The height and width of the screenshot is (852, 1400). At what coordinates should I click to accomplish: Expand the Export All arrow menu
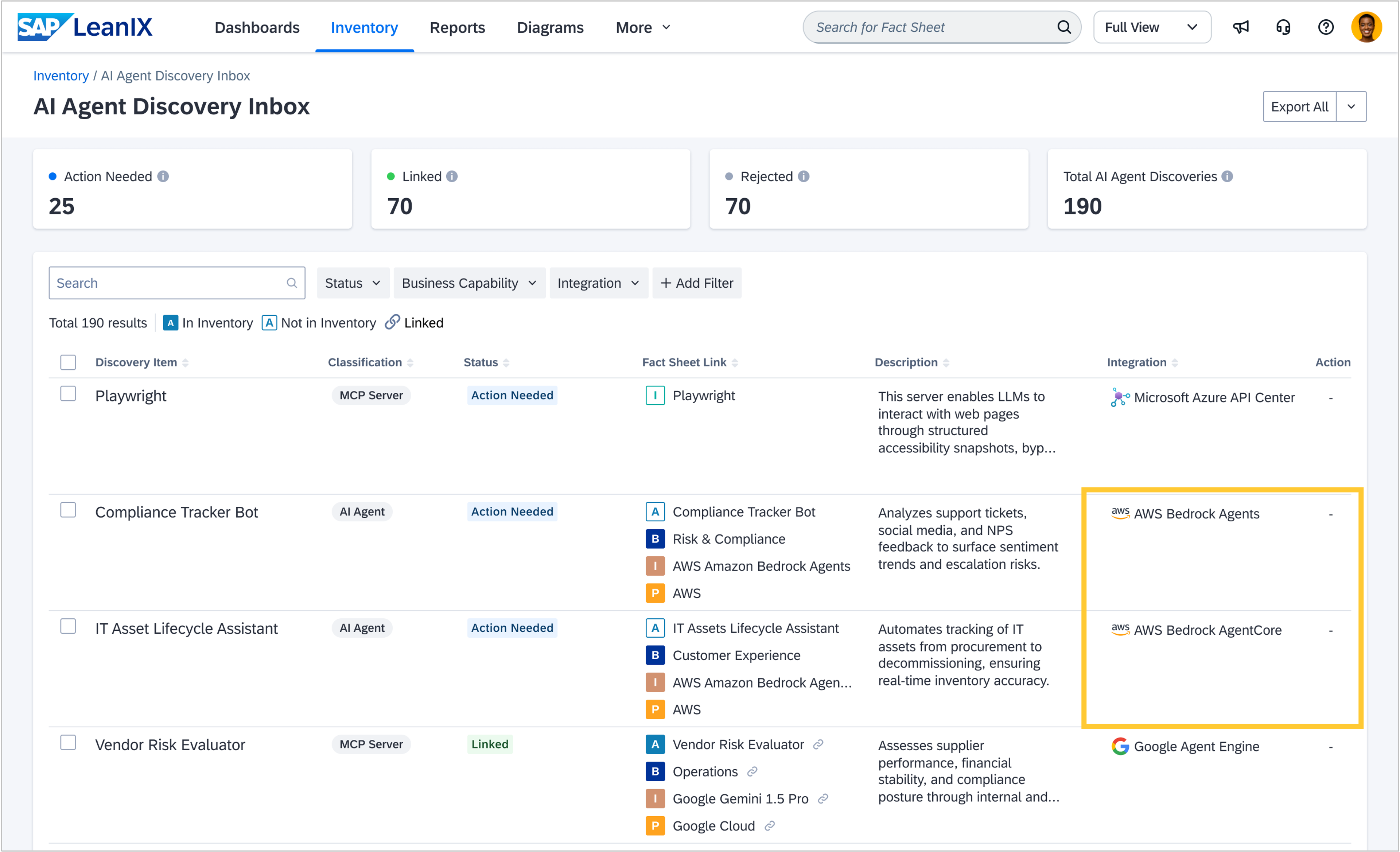pos(1351,107)
